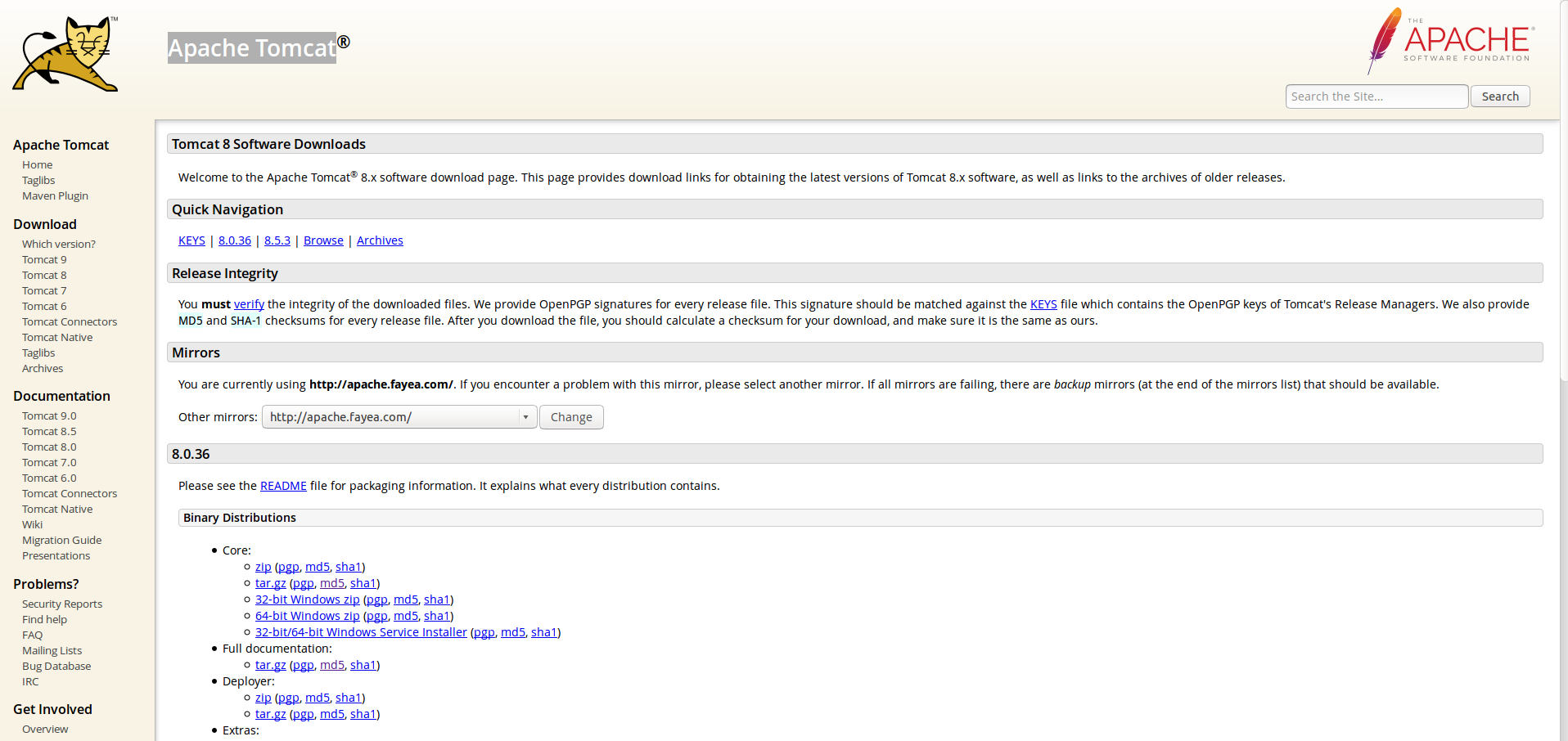Open pgp signature for Core zip
Screen dimensions: 1568x741
point(288,567)
